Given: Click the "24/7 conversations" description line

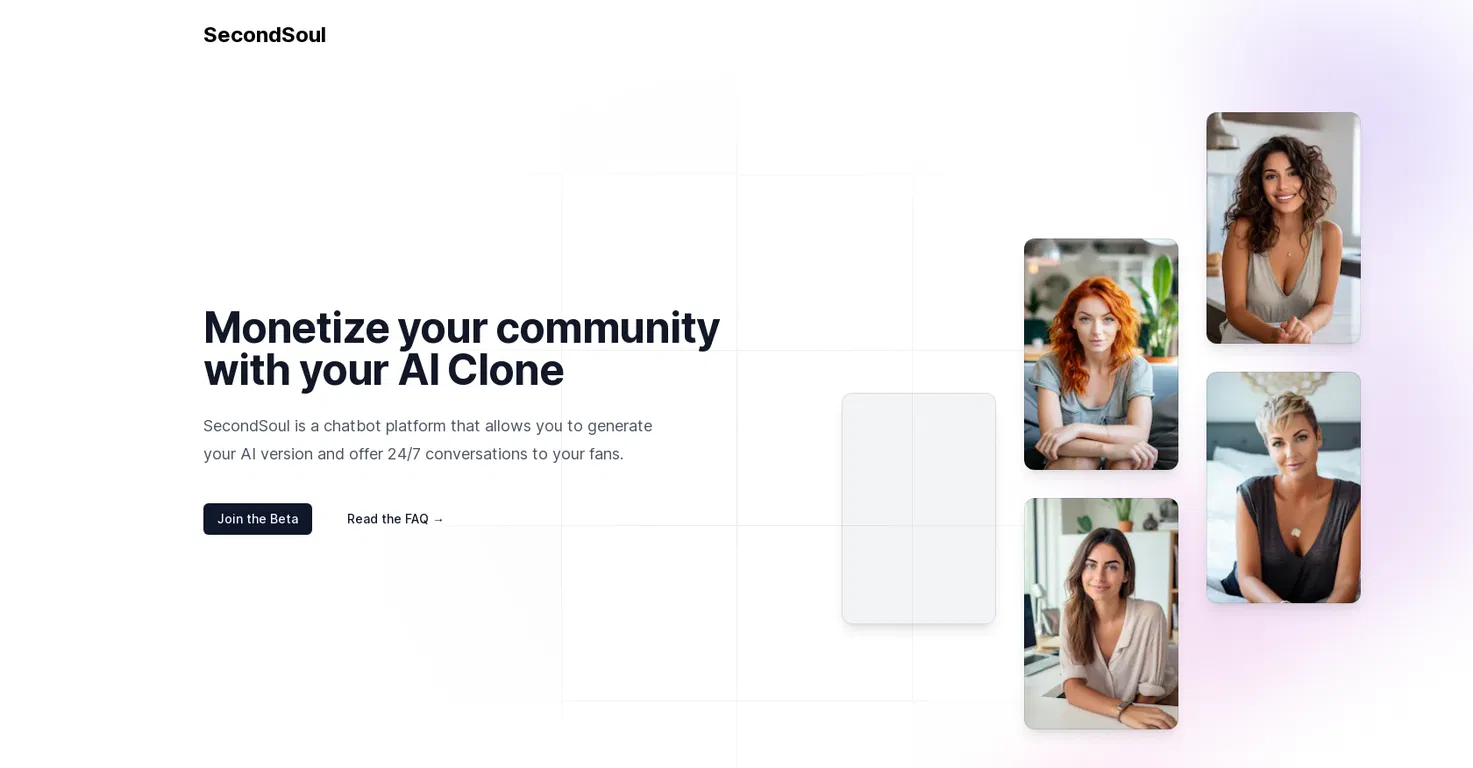Looking at the screenshot, I should (x=413, y=454).
